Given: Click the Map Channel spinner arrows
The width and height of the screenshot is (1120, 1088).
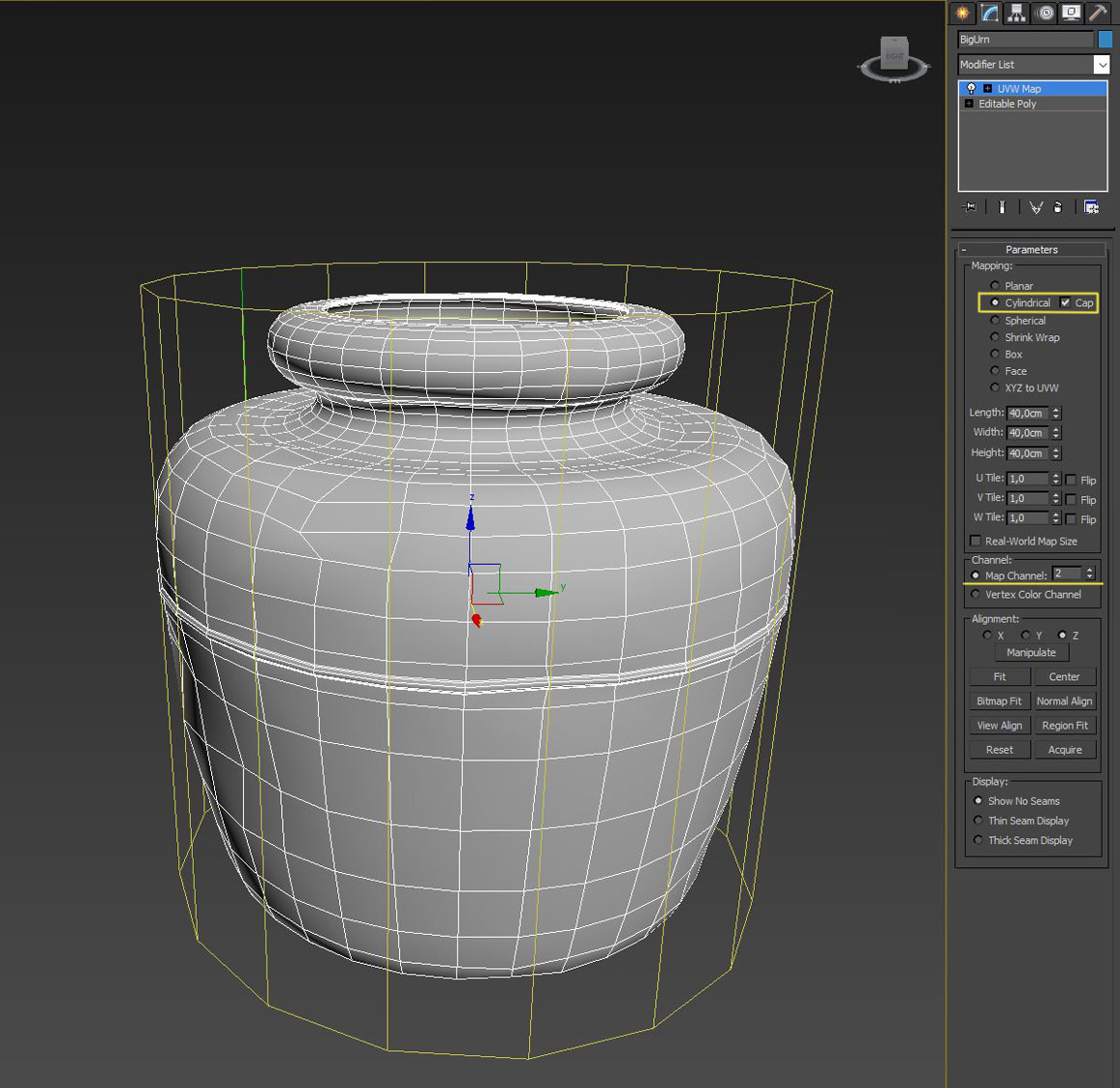Looking at the screenshot, I should pos(1089,574).
